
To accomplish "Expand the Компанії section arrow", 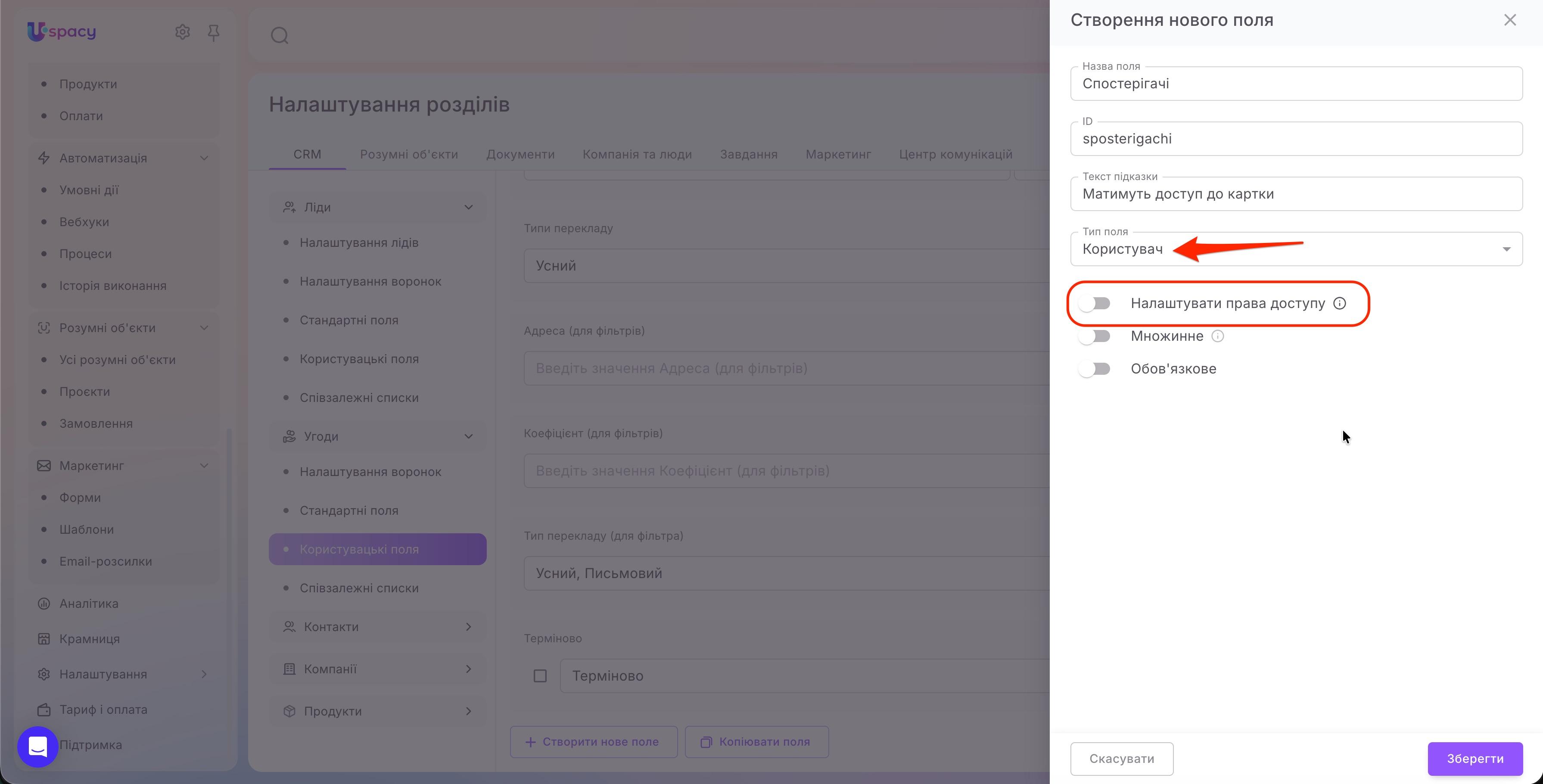I will click(x=468, y=669).
